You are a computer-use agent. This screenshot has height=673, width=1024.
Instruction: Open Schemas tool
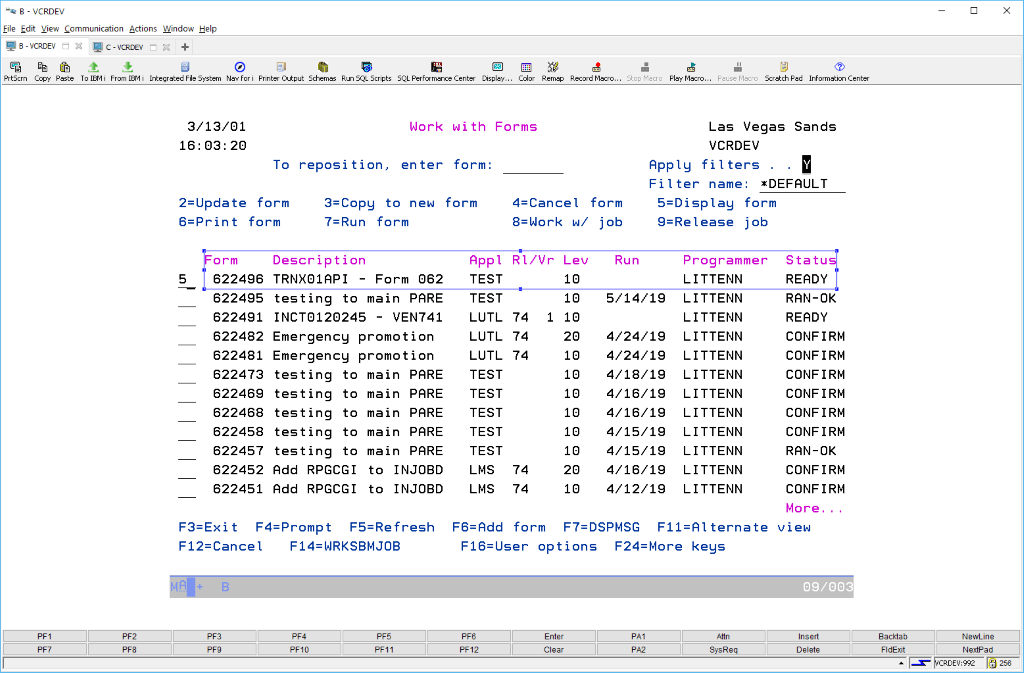click(322, 71)
